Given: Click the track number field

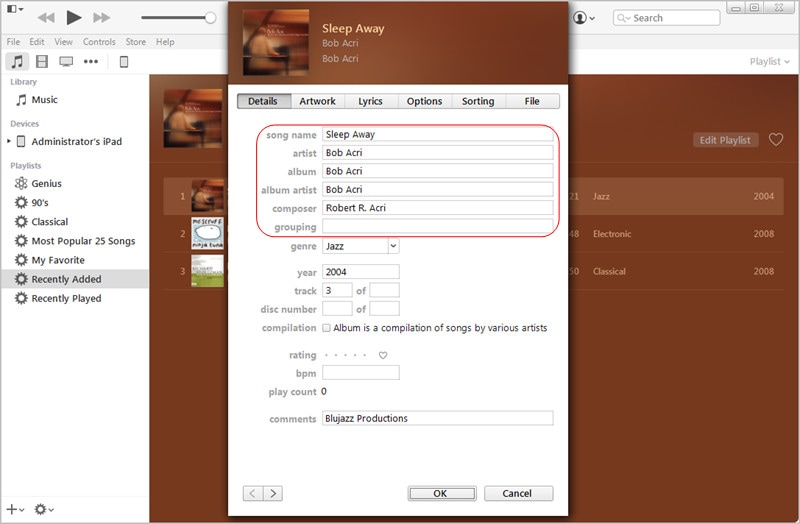Looking at the screenshot, I should (x=337, y=290).
